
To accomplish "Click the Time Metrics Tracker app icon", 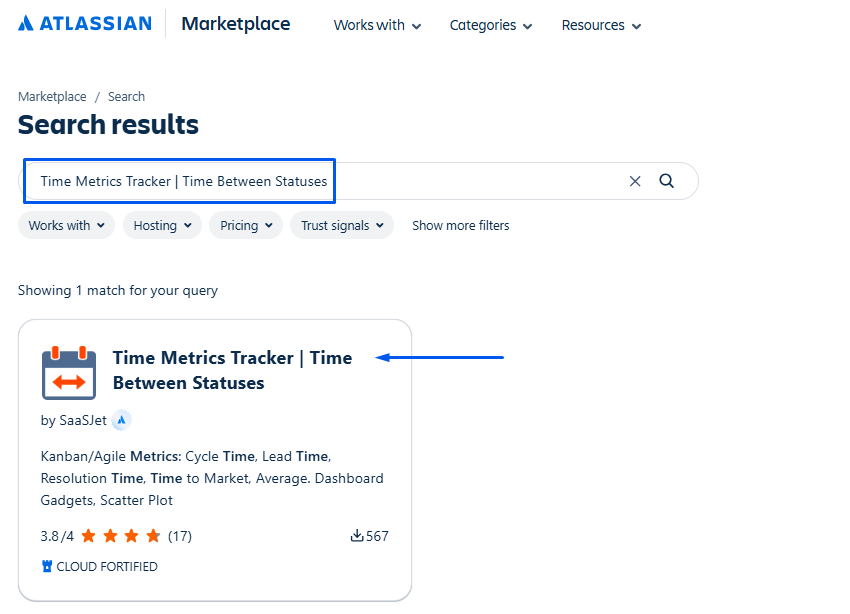I will coord(69,372).
